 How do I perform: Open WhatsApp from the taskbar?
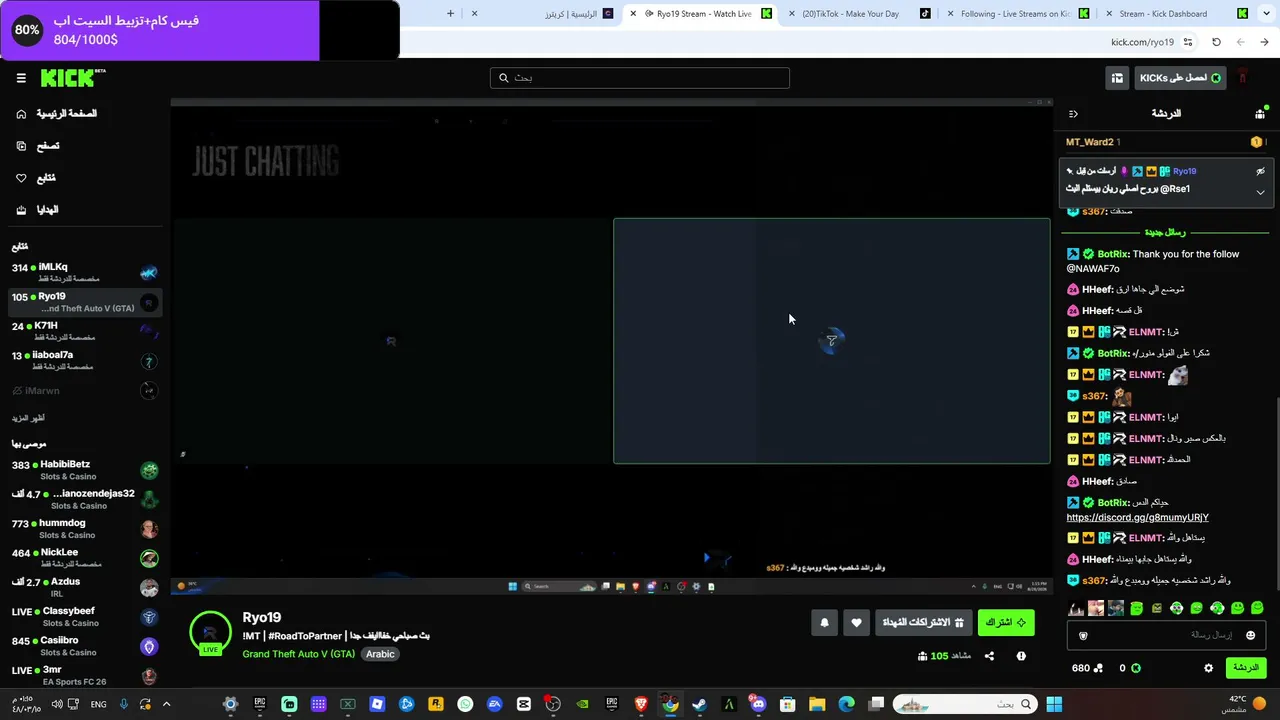(x=465, y=704)
